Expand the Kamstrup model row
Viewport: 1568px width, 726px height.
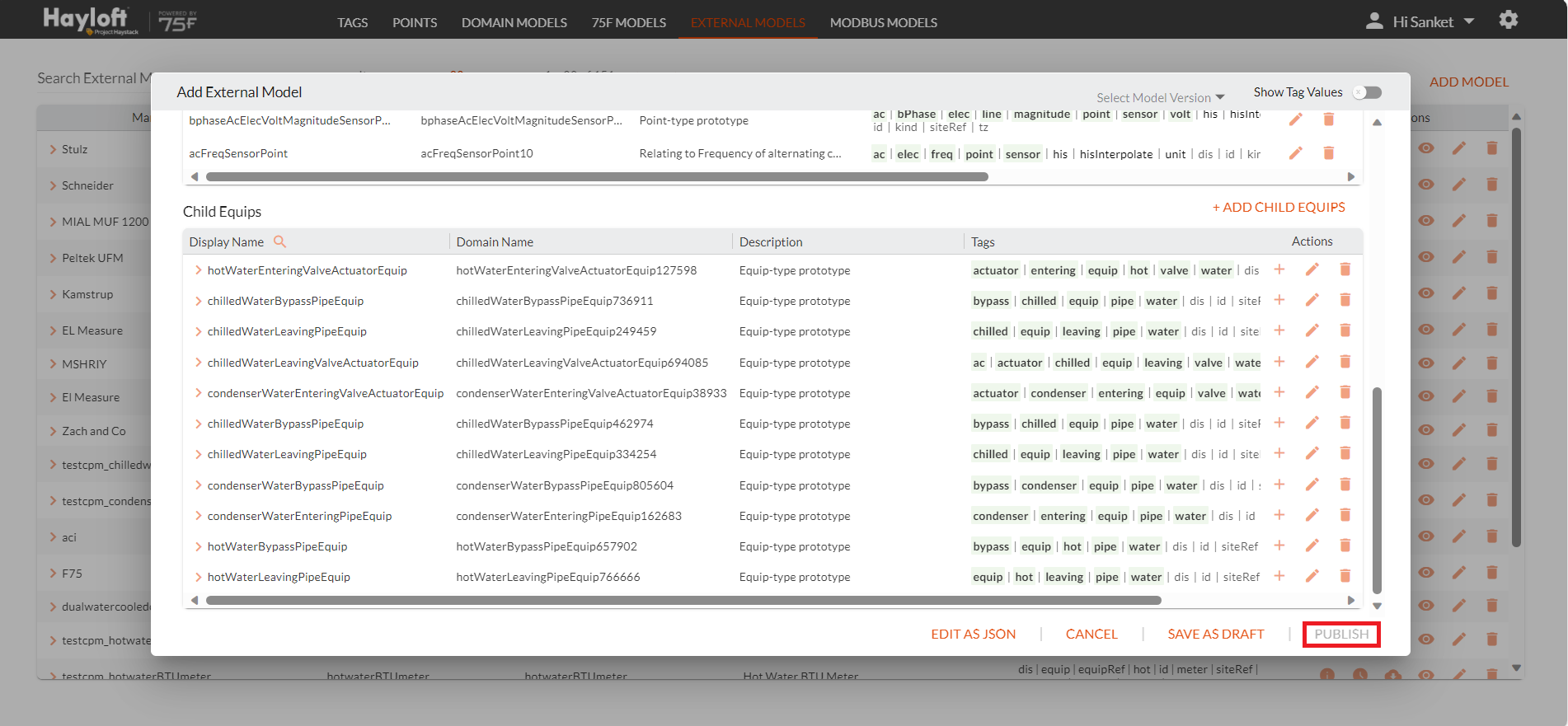click(x=53, y=294)
